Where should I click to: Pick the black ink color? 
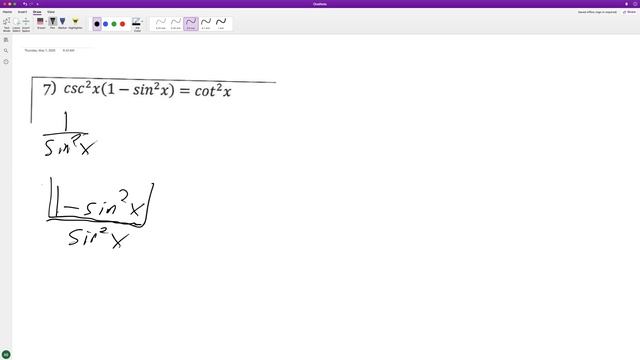point(97,24)
